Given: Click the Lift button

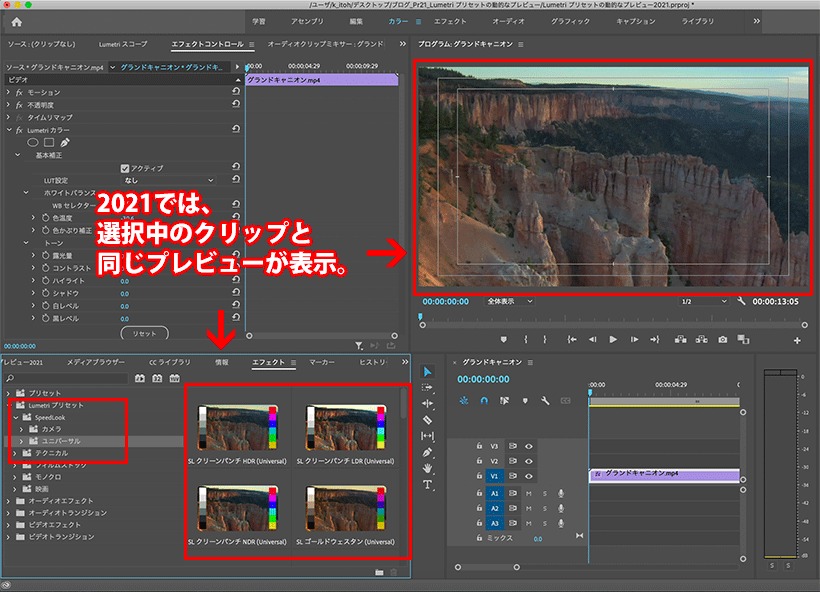Looking at the screenshot, I should (x=680, y=339).
